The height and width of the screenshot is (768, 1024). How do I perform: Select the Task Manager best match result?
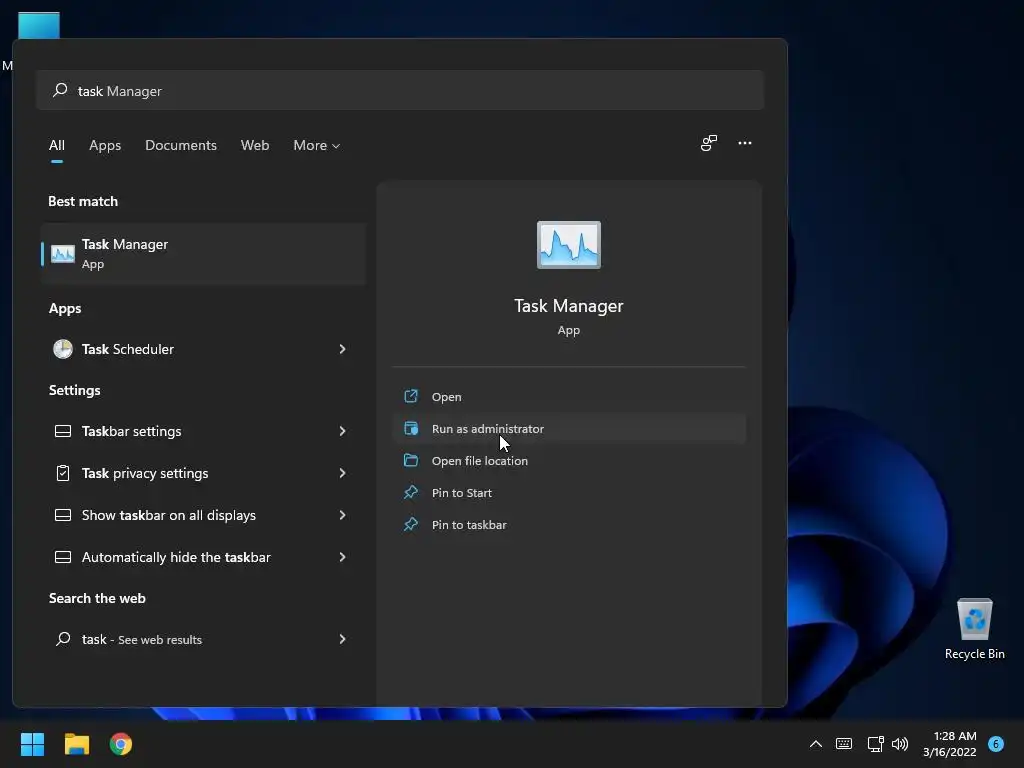pyautogui.click(x=203, y=253)
